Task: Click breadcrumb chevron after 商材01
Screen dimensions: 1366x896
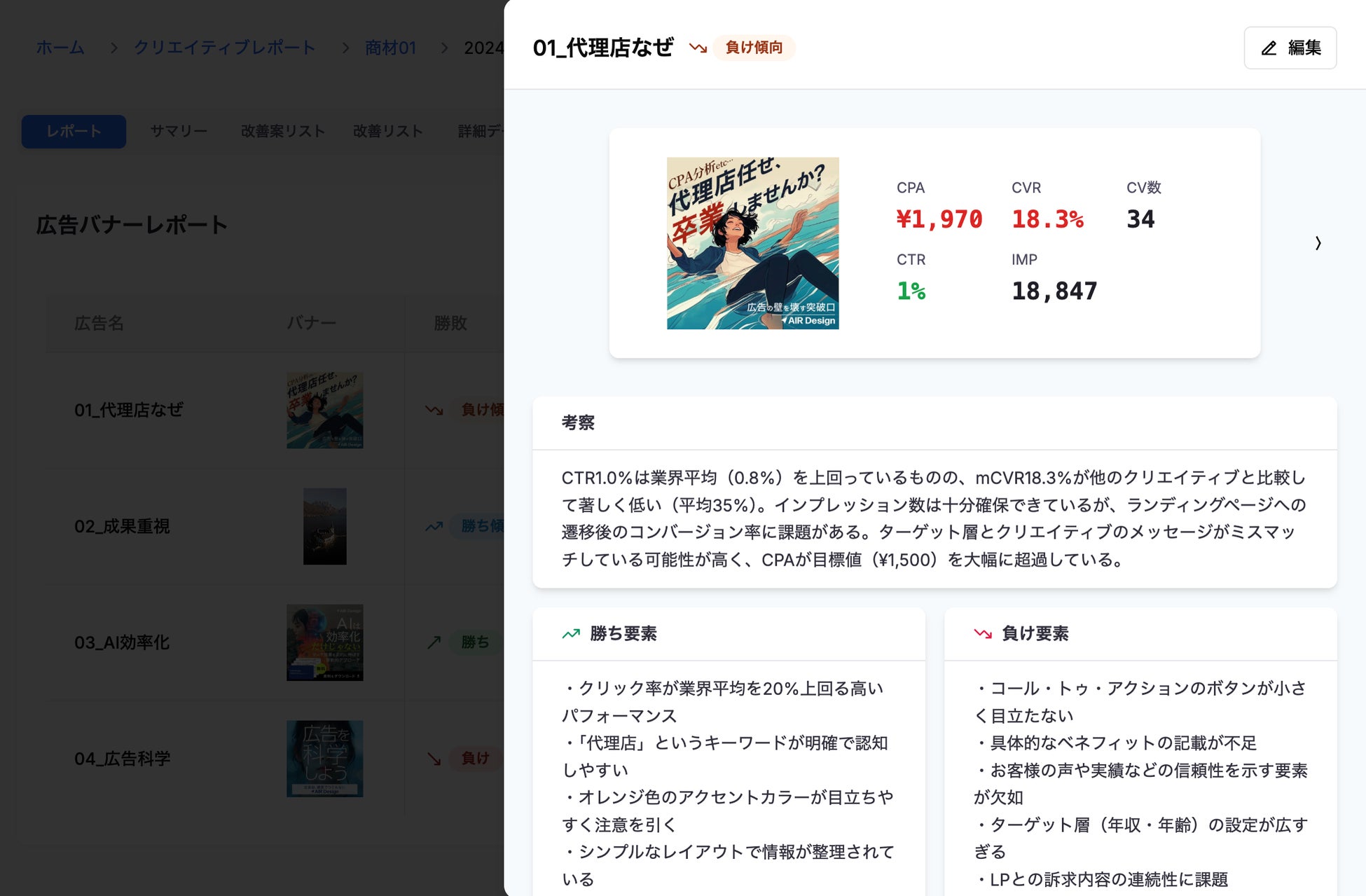Action: (444, 48)
